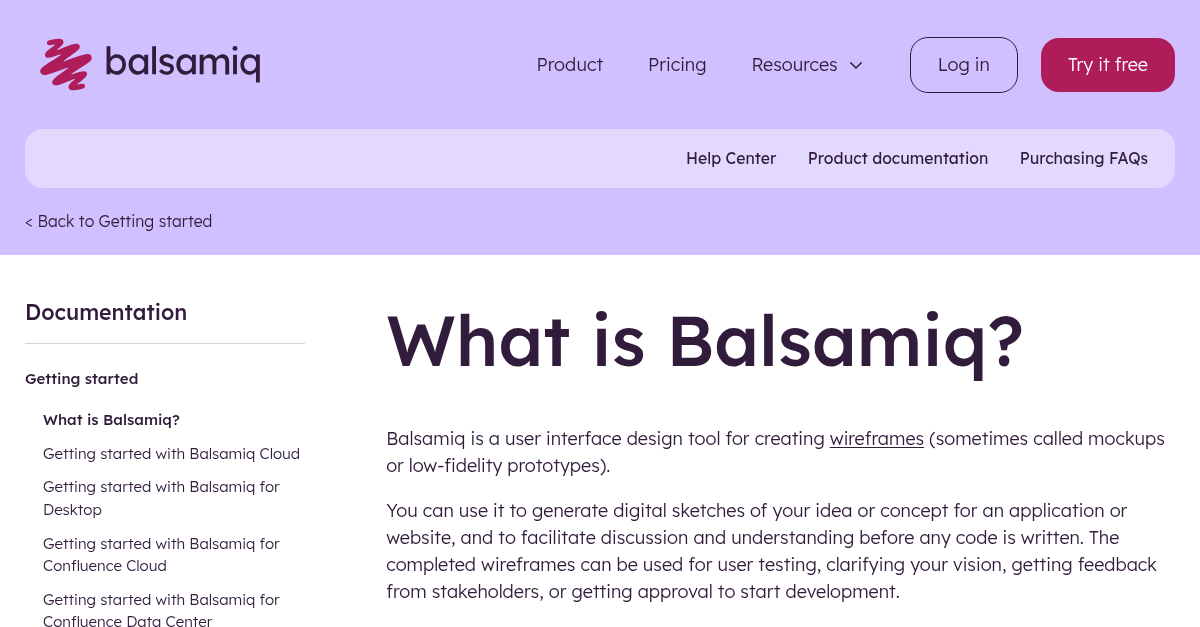Select Getting started with Confluence Cloud

coord(161,554)
